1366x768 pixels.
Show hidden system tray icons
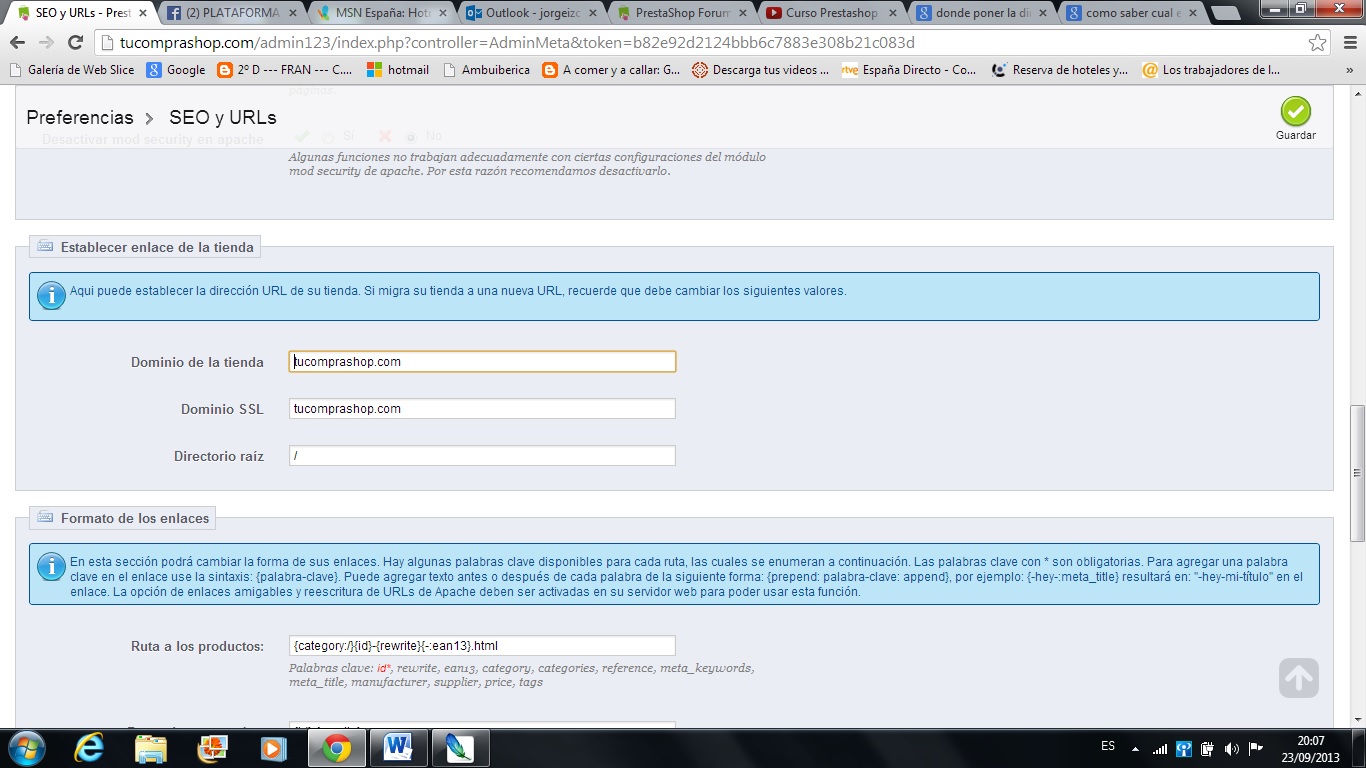tap(1135, 748)
